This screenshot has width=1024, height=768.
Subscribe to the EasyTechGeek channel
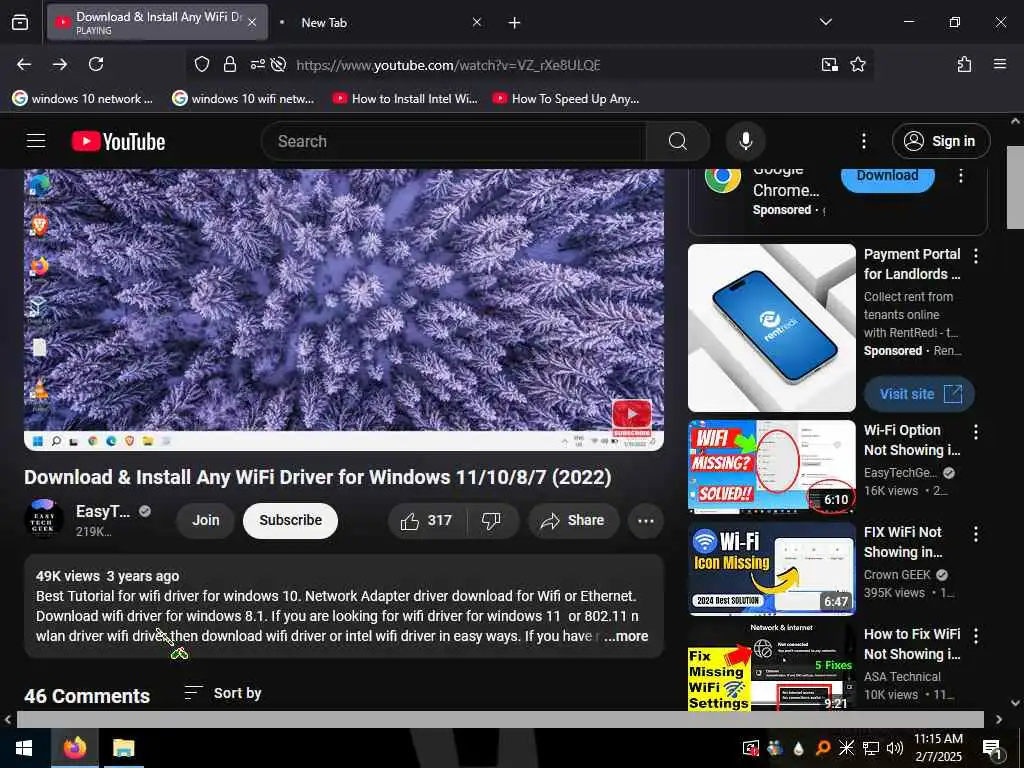[x=291, y=520]
